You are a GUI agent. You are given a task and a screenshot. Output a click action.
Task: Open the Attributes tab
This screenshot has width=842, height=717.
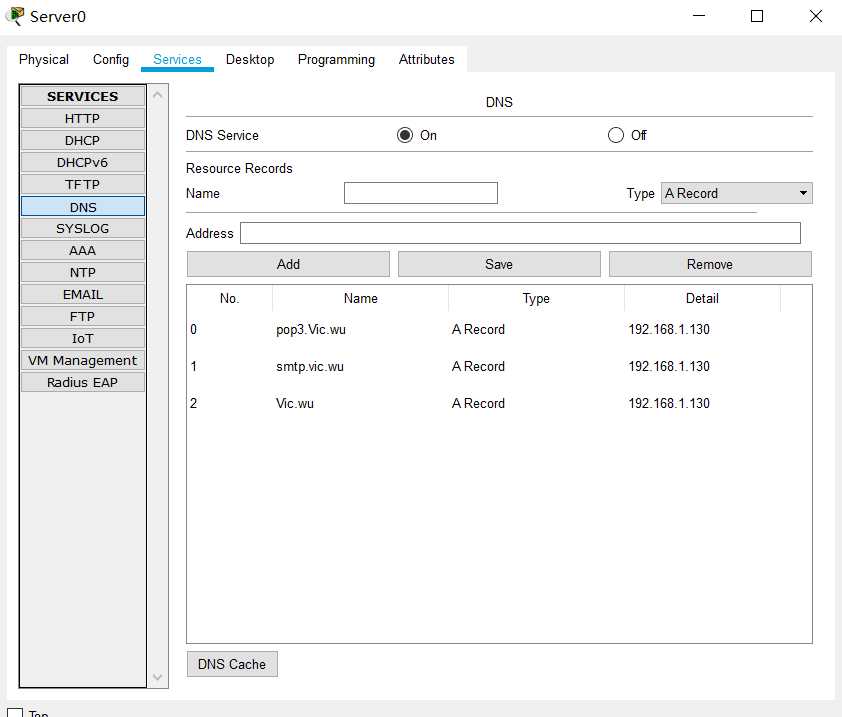pyautogui.click(x=426, y=59)
